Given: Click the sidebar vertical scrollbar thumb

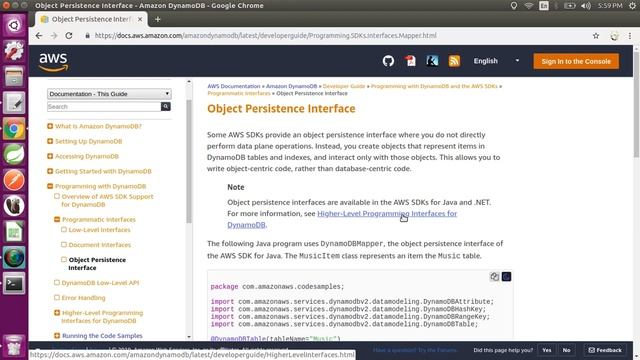Looking at the screenshot, I should coord(189,161).
